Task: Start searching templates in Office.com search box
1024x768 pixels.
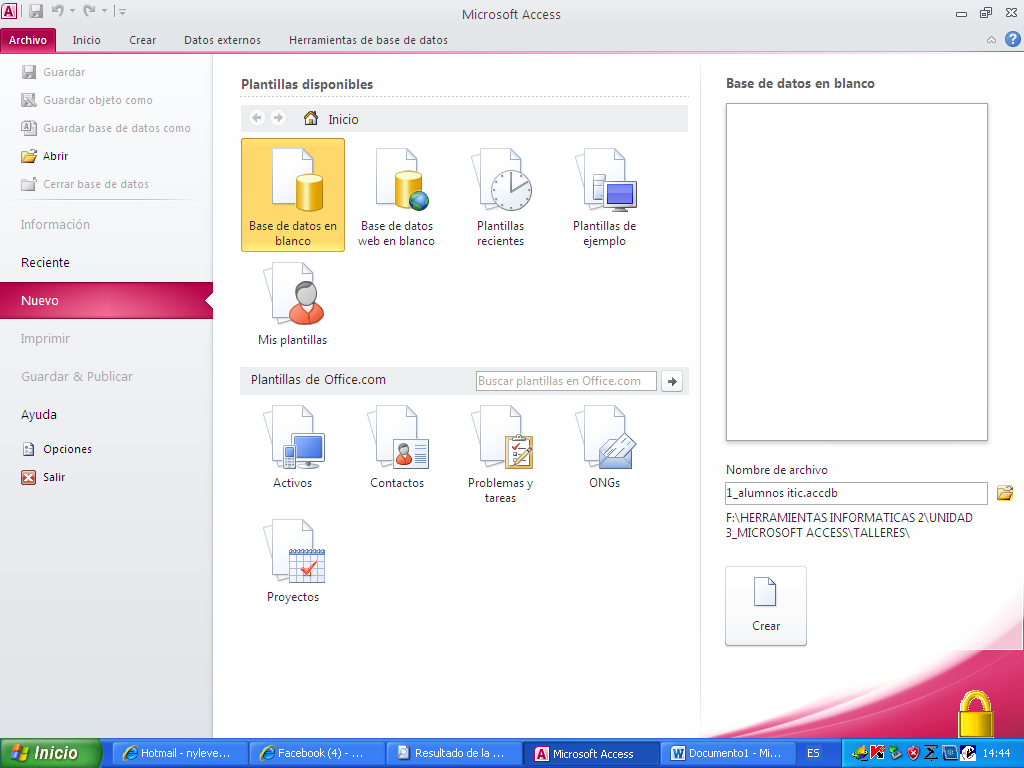Action: tap(565, 381)
